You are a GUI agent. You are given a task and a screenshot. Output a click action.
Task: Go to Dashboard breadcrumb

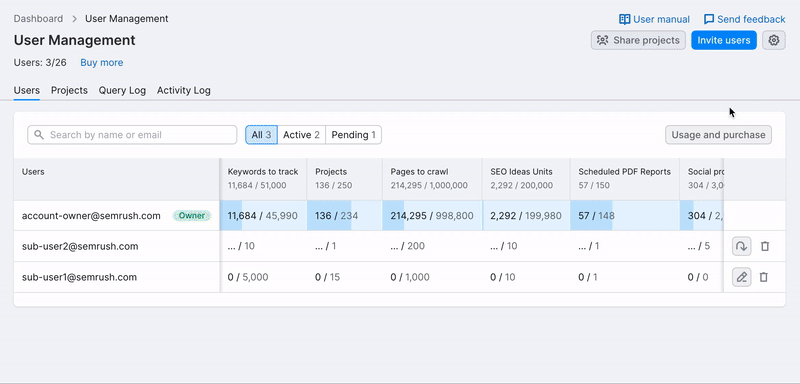click(38, 19)
